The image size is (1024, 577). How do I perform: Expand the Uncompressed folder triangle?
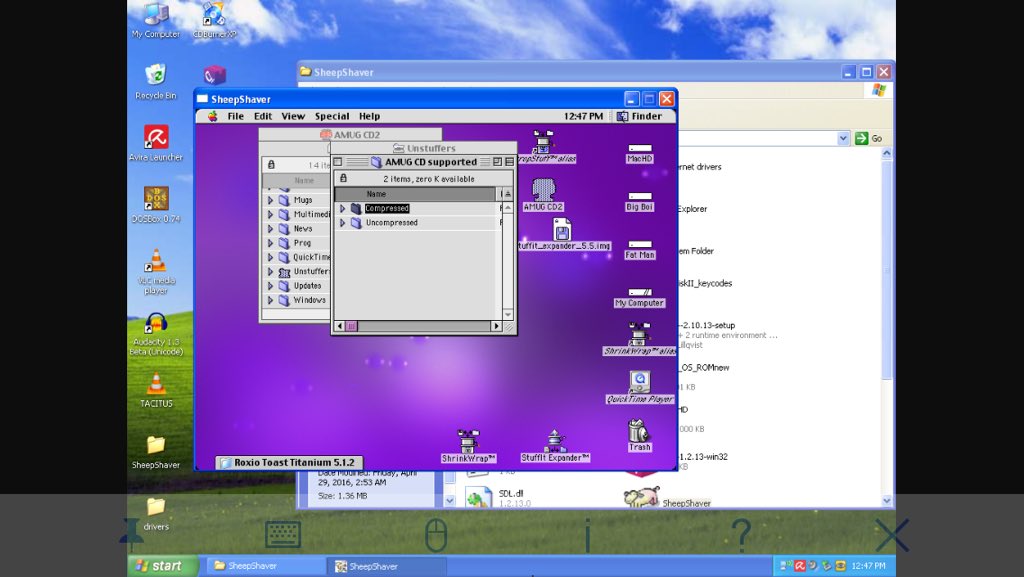343,223
